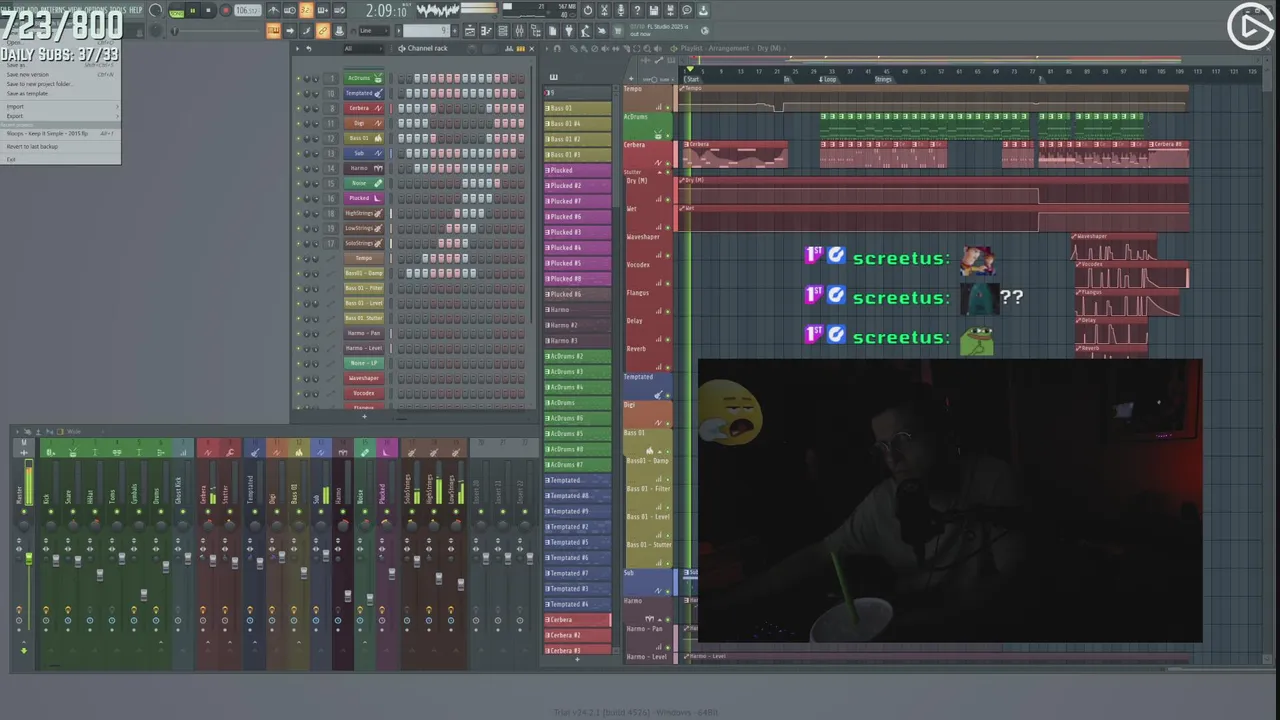Click the Channel rack undo arrow icon
The height and width of the screenshot is (720, 1280).
pyautogui.click(x=309, y=48)
